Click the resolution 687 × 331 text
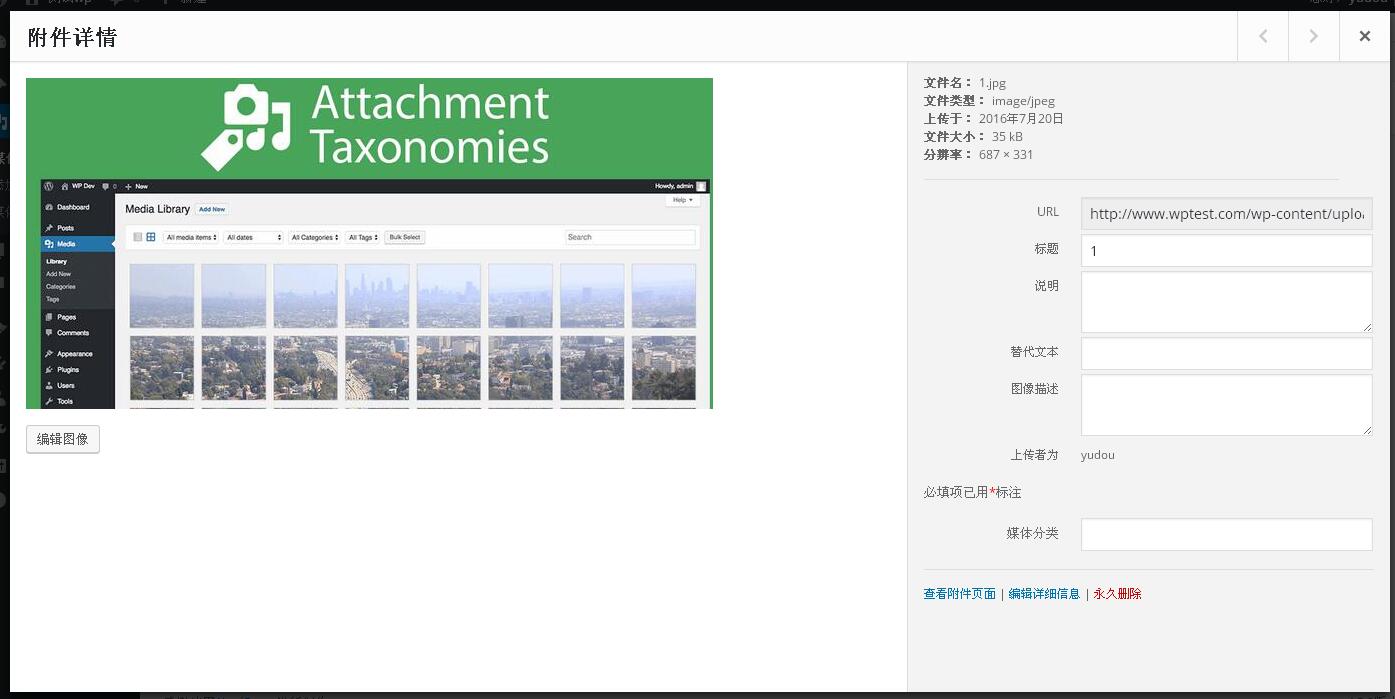The image size is (1395, 699). coord(1007,155)
